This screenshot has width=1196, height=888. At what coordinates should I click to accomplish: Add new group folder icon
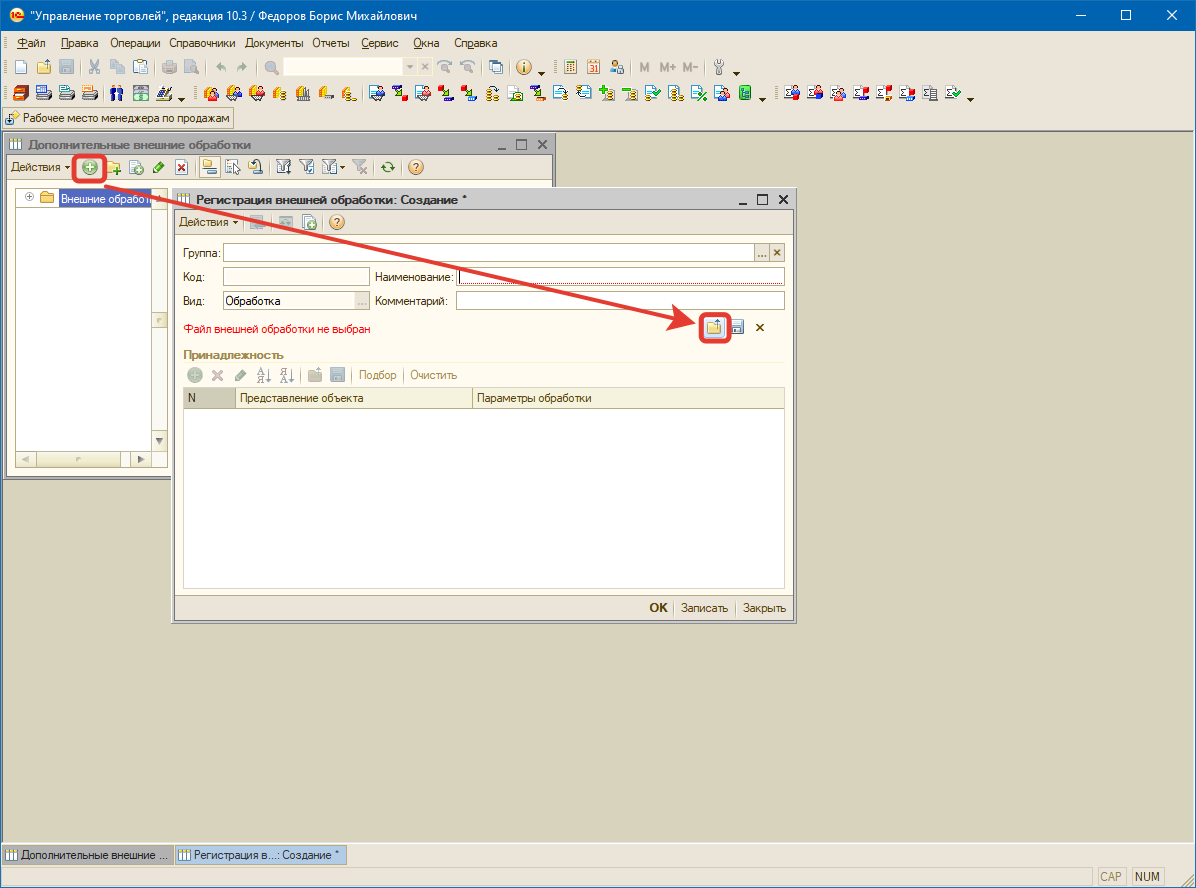(x=114, y=168)
